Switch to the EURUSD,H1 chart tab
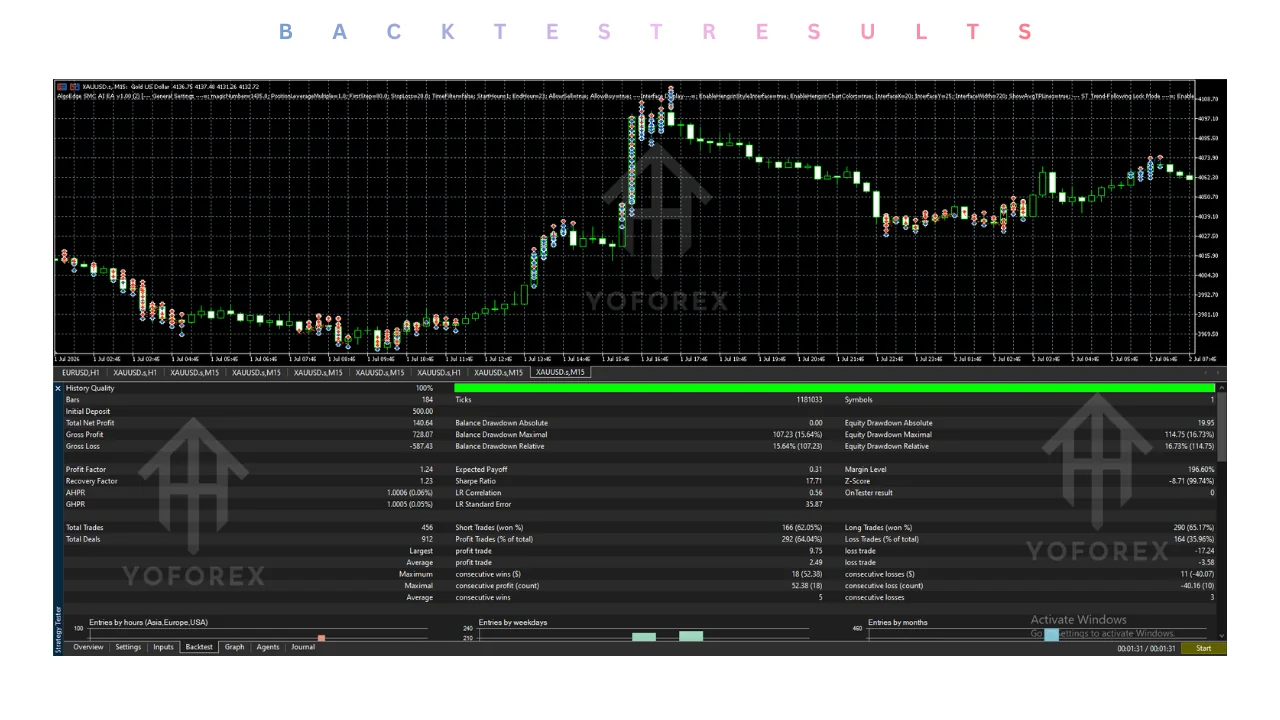Screen dimensions: 1280x720 81,372
